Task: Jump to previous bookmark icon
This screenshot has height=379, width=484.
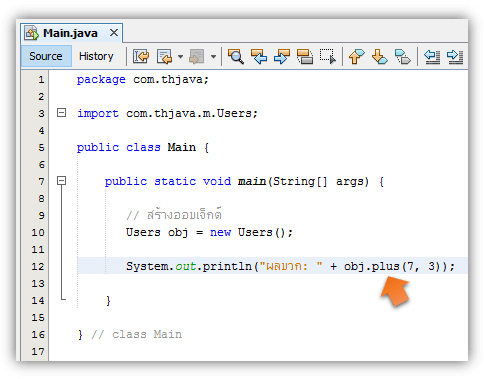Action: (x=356, y=56)
